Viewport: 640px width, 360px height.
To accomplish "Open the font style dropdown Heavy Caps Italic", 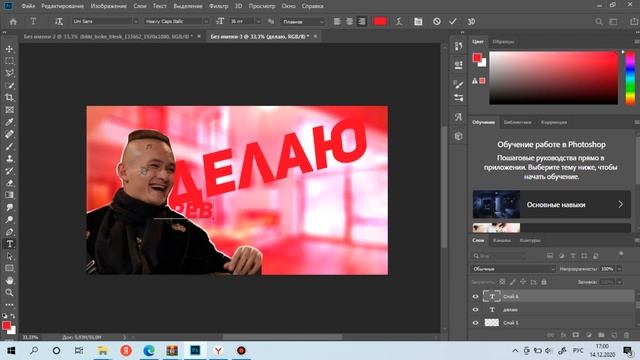I will 177,21.
